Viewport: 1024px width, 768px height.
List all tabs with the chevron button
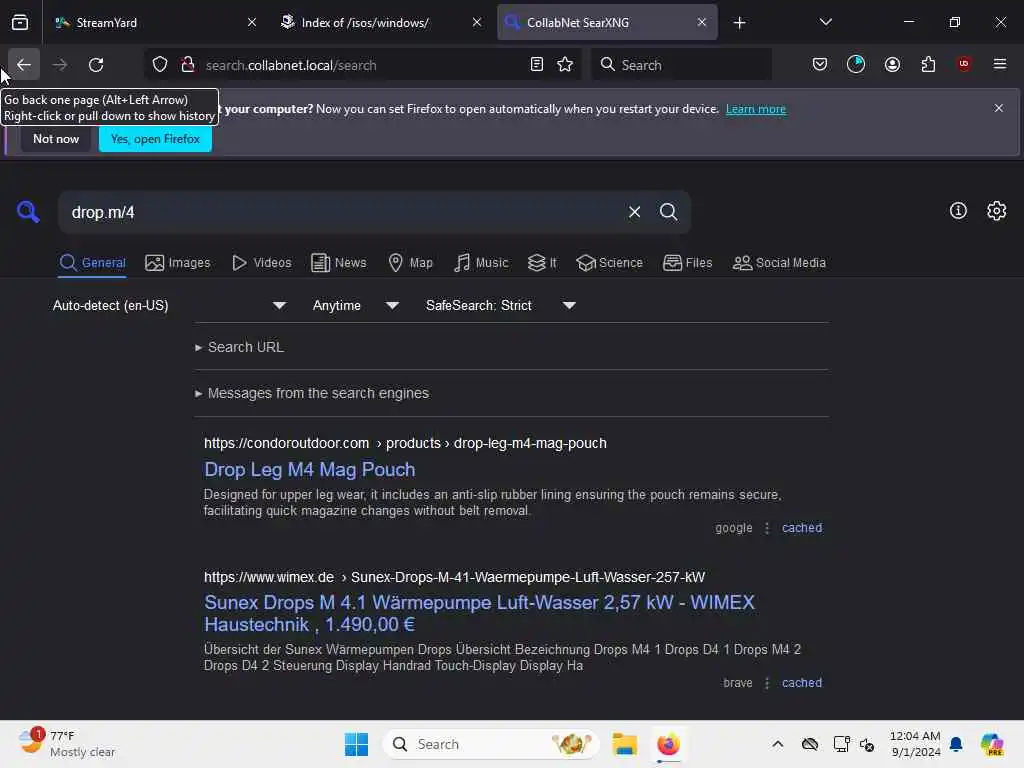coord(825,22)
